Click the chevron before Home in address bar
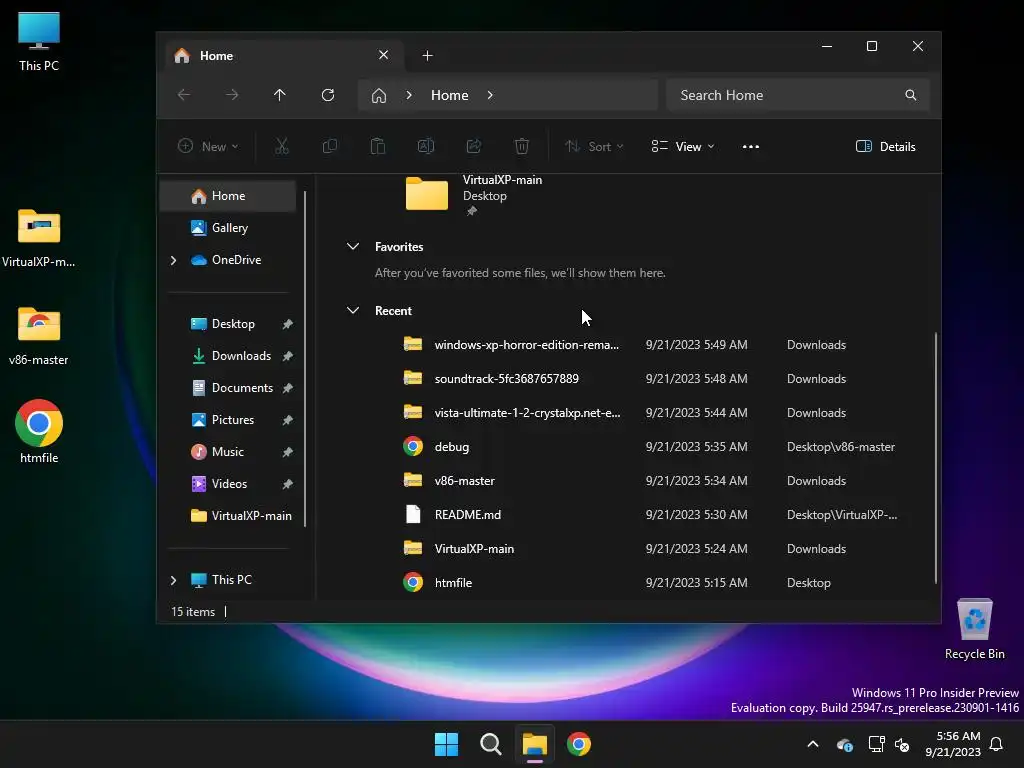Screen dimensions: 1024x768 click(409, 95)
